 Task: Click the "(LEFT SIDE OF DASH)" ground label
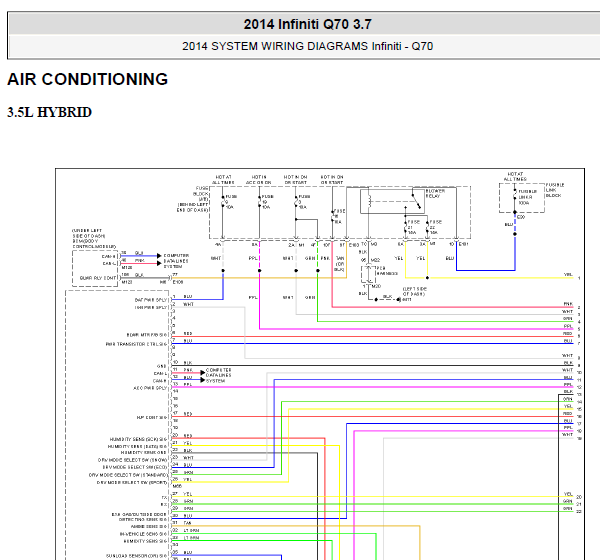click(x=414, y=291)
